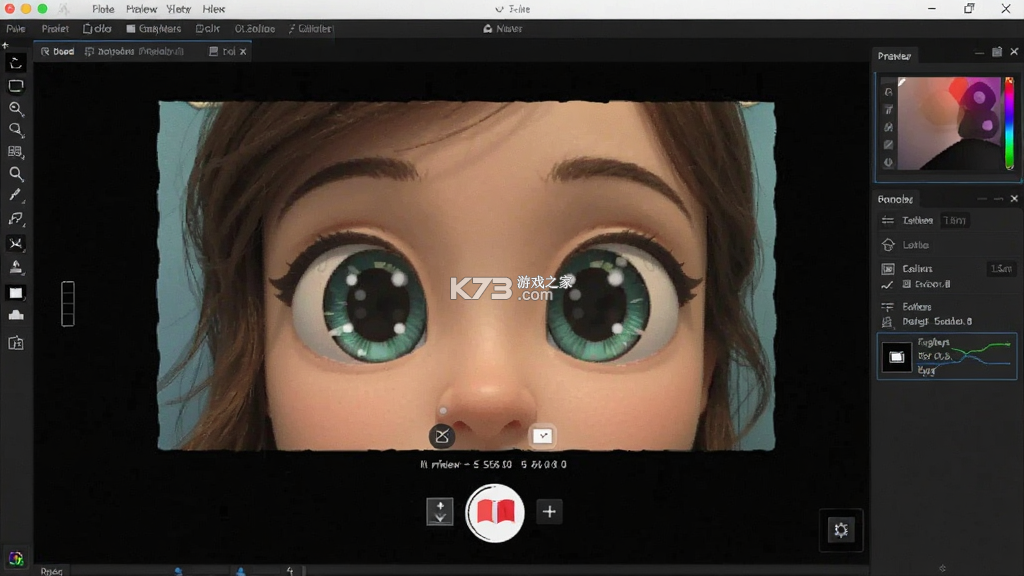
Task: Open the 'Hlex' menu in the title bar
Action: 214,9
